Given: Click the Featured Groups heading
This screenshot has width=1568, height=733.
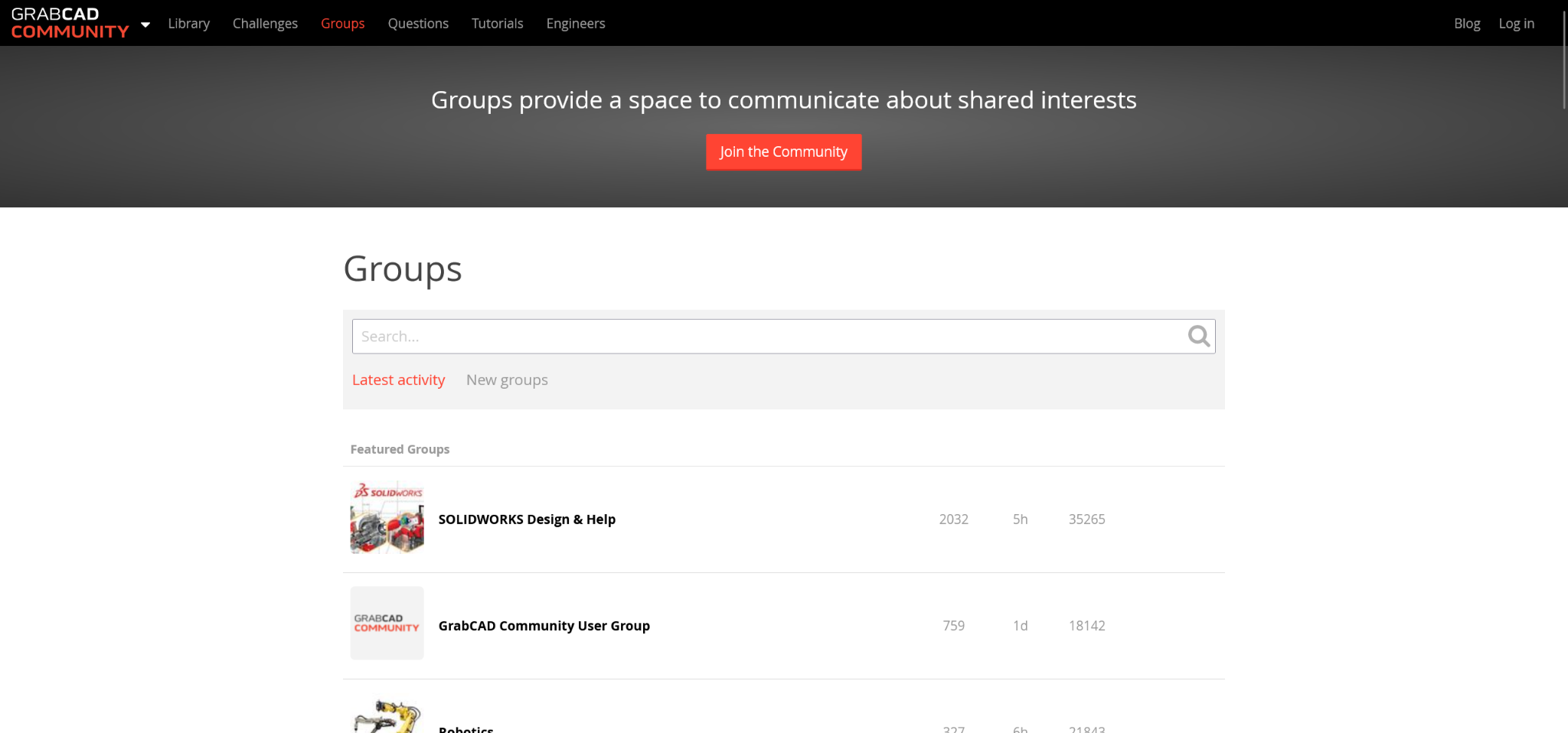Looking at the screenshot, I should (x=400, y=449).
